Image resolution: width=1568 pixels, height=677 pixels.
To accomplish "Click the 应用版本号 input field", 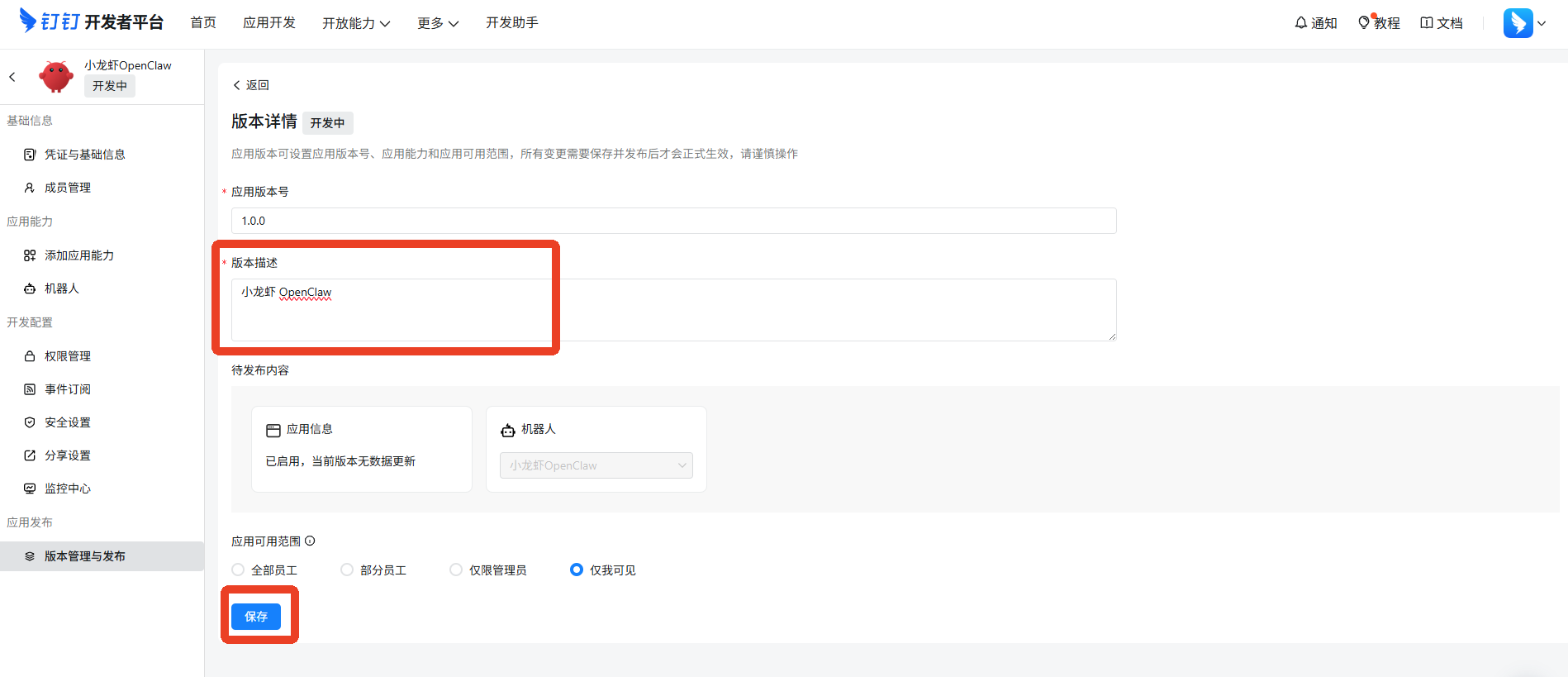I will point(673,221).
